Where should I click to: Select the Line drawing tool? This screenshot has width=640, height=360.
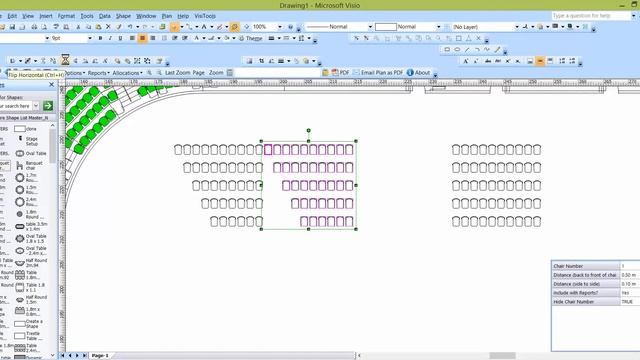[x=467, y=49]
